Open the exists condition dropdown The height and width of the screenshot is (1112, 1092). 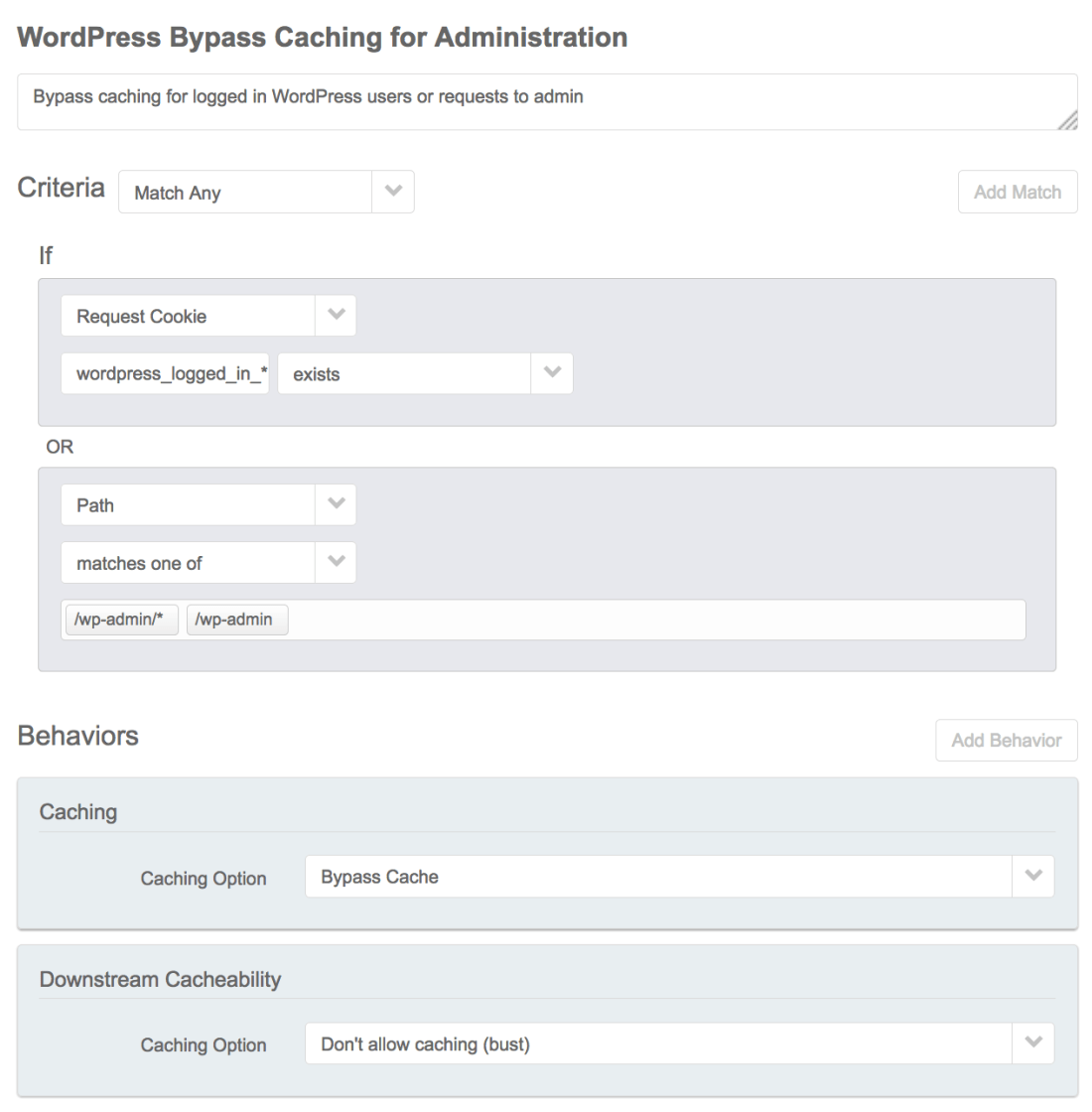tap(404, 374)
